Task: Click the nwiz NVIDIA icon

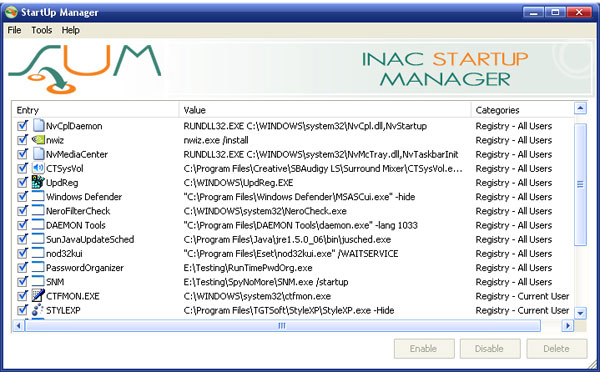Action: point(38,140)
